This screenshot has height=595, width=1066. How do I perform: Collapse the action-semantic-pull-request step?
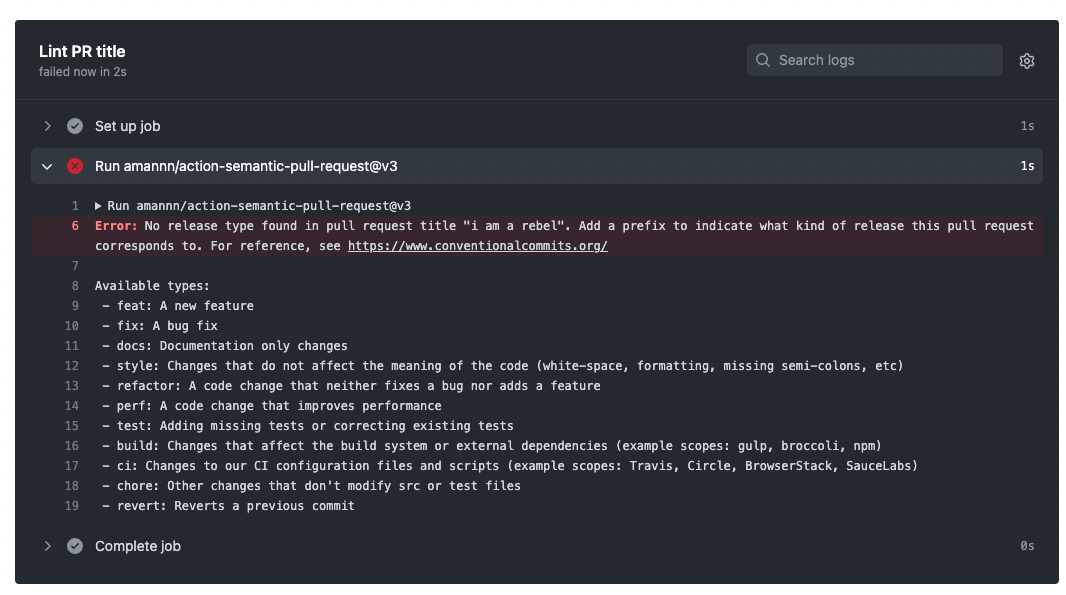pyautogui.click(x=47, y=166)
